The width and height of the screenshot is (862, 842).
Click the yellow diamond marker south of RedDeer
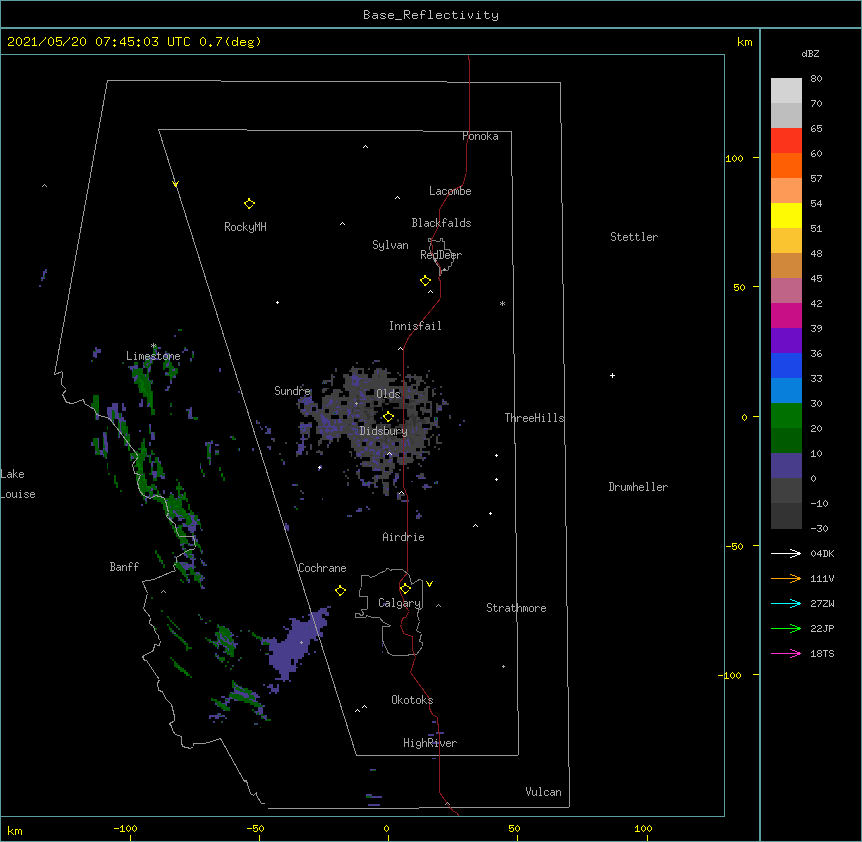[425, 281]
